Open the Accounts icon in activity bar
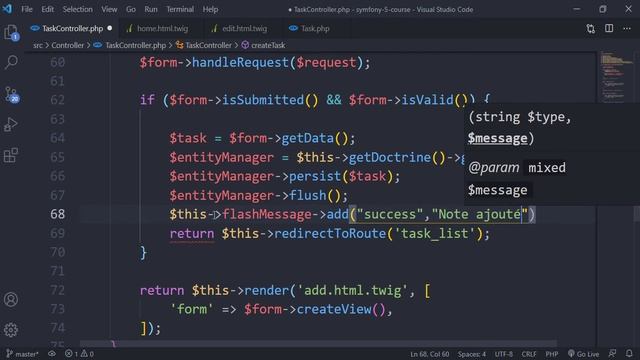This screenshot has height=360, width=640. (11, 300)
